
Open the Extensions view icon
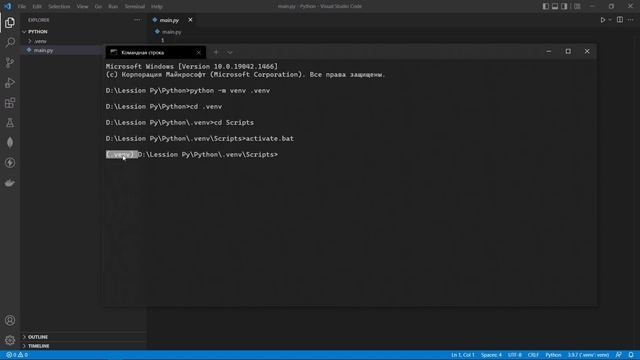coord(10,102)
